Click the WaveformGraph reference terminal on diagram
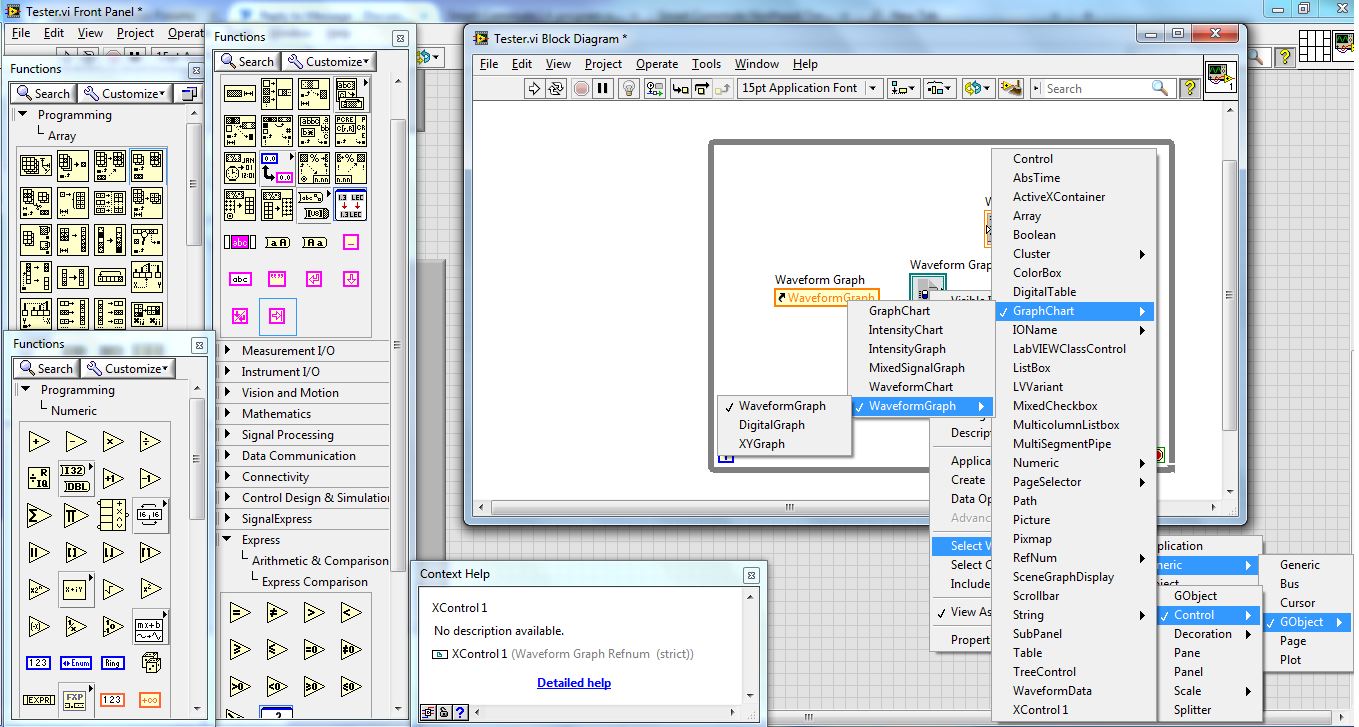Image resolution: width=1359 pixels, height=727 pixels. [827, 298]
